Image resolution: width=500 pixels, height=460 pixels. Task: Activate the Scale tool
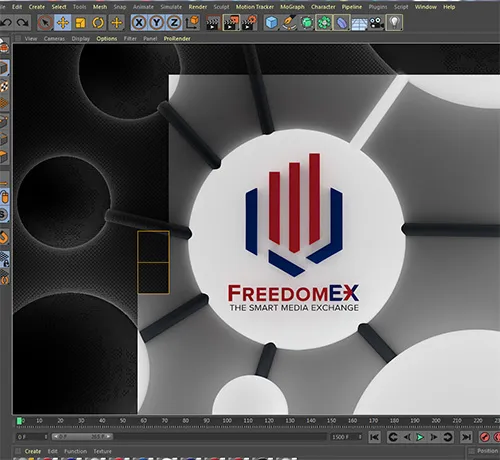tap(81, 23)
